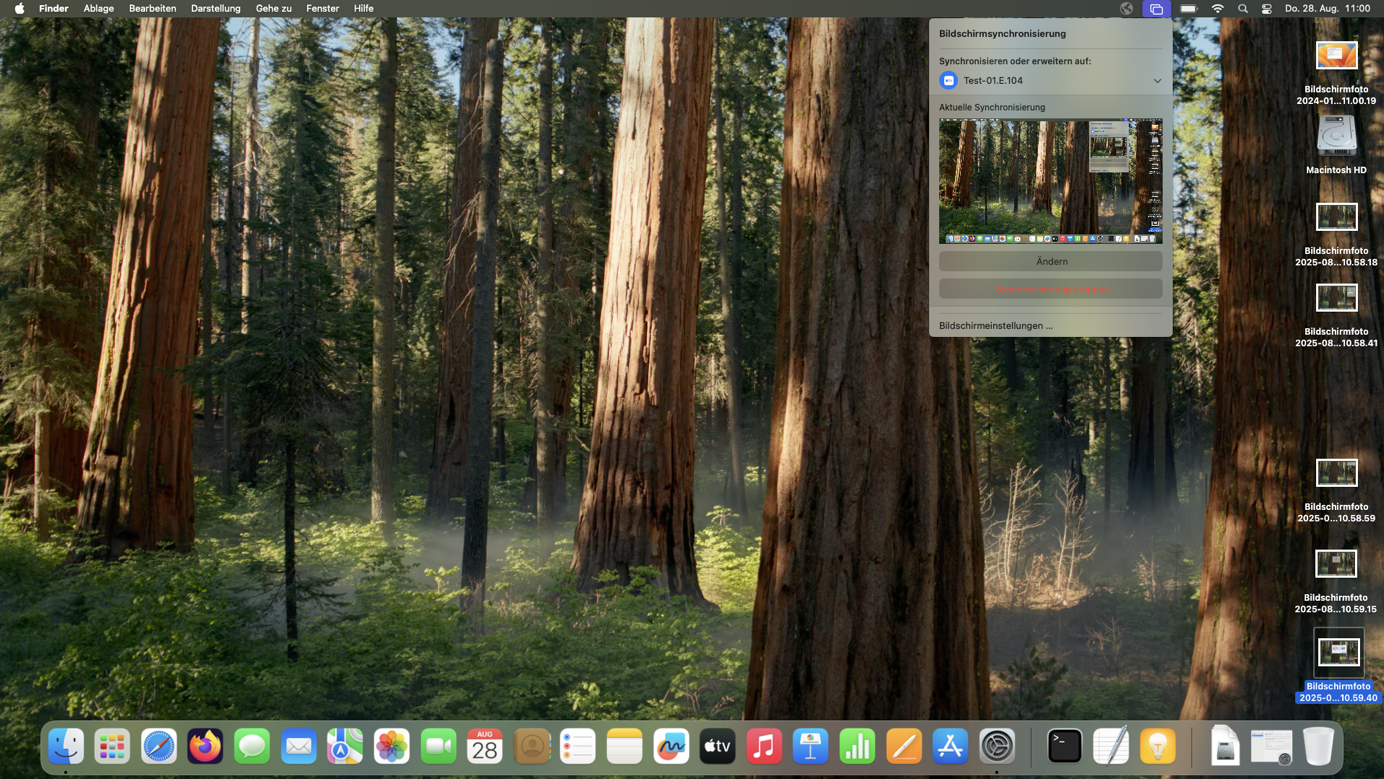This screenshot has width=1384, height=779.
Task: Click the 'Synchronisierung stoppen' button
Action: tap(1050, 288)
